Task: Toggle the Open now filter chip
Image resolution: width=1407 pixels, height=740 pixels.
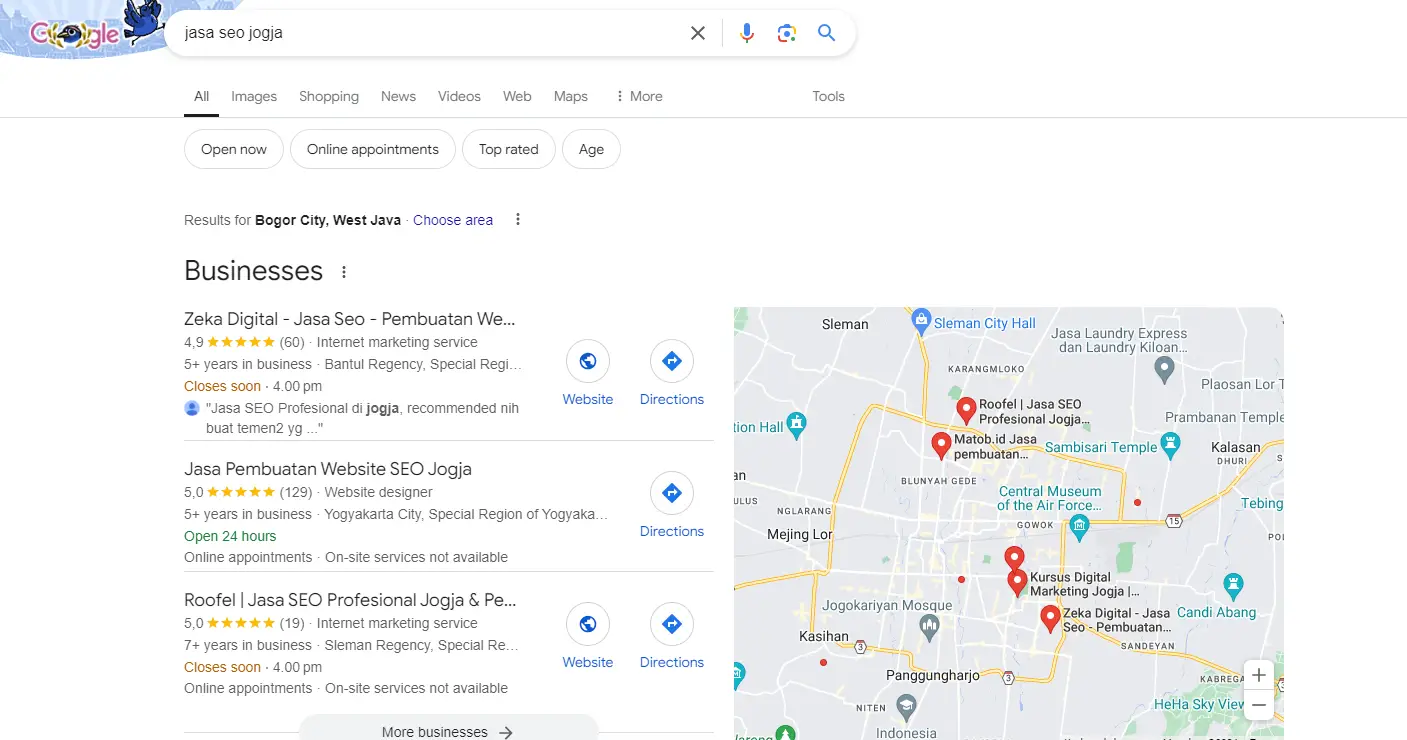Action: point(234,149)
